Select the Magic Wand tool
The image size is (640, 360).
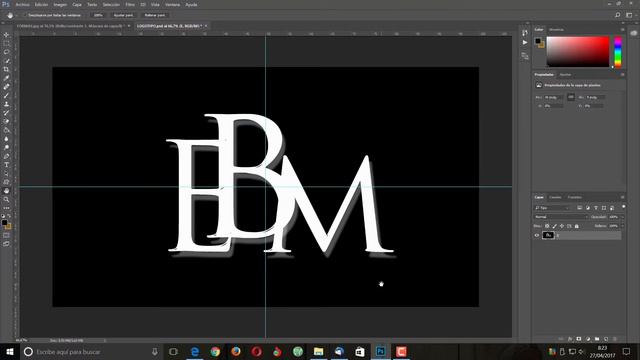pos(6,61)
